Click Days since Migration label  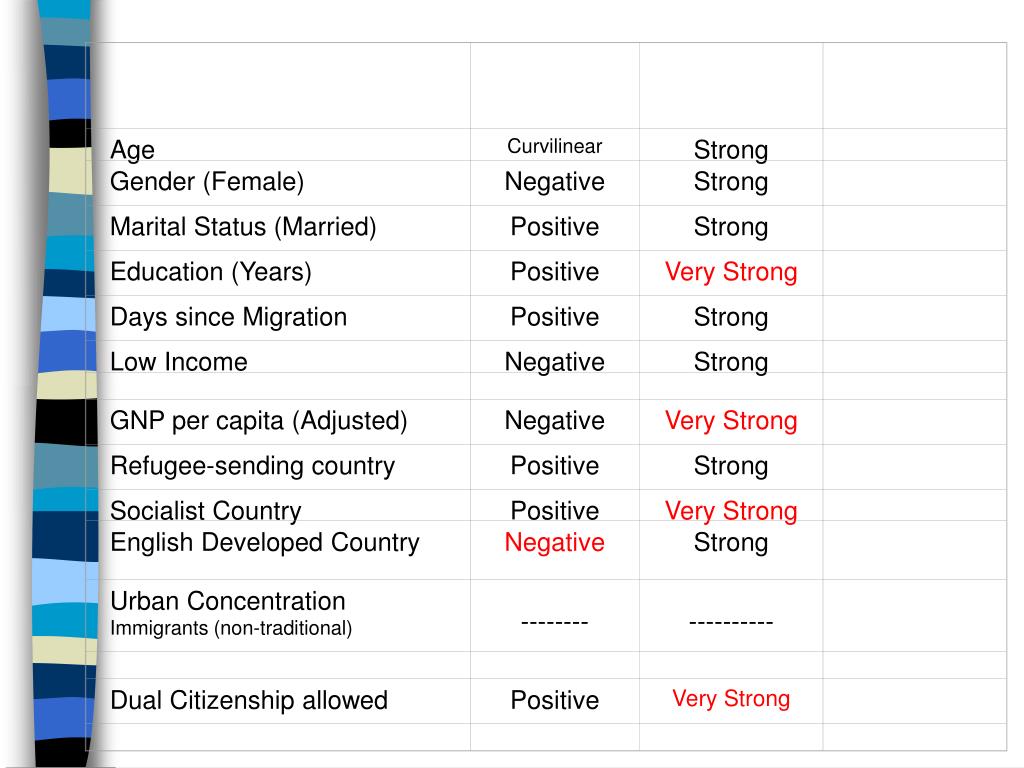click(x=229, y=317)
